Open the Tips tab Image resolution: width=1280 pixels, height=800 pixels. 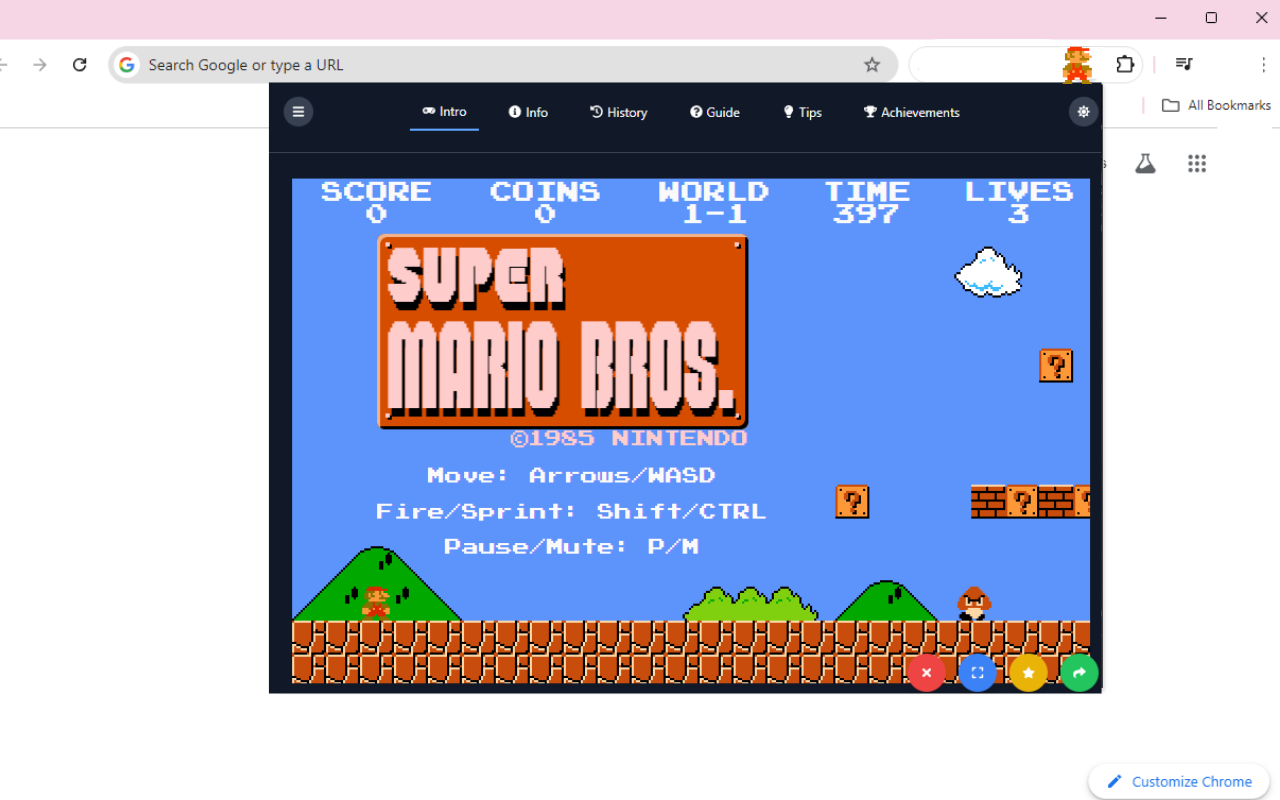802,112
